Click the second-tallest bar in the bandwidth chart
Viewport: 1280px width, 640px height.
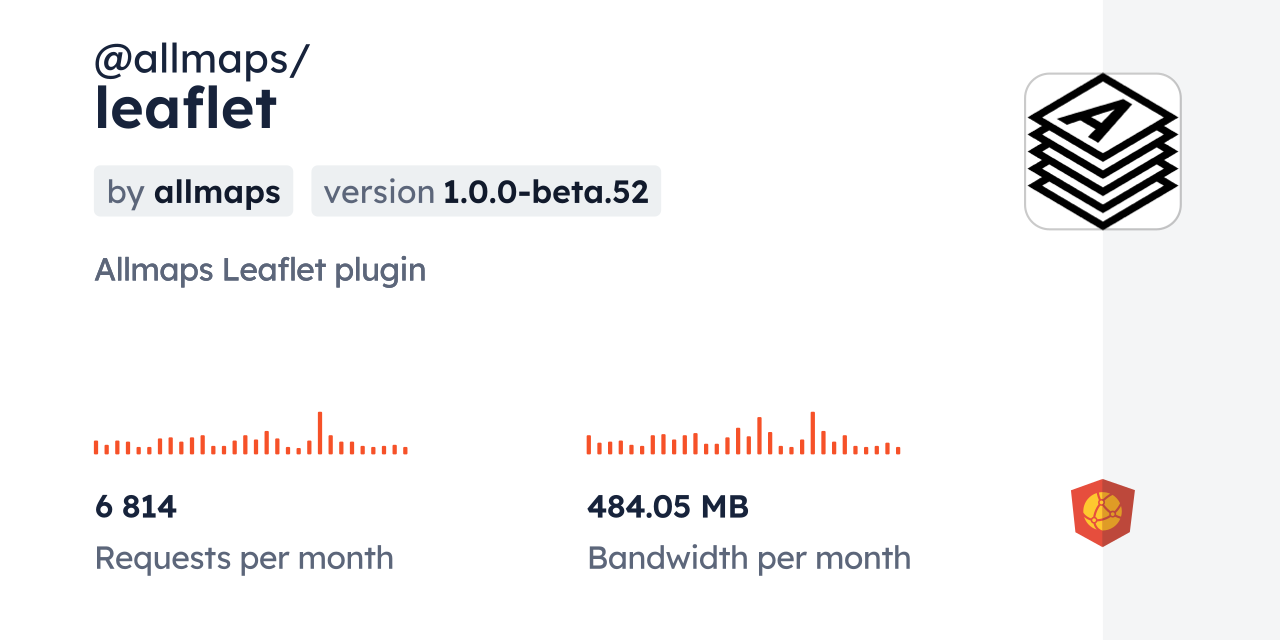pyautogui.click(x=760, y=436)
